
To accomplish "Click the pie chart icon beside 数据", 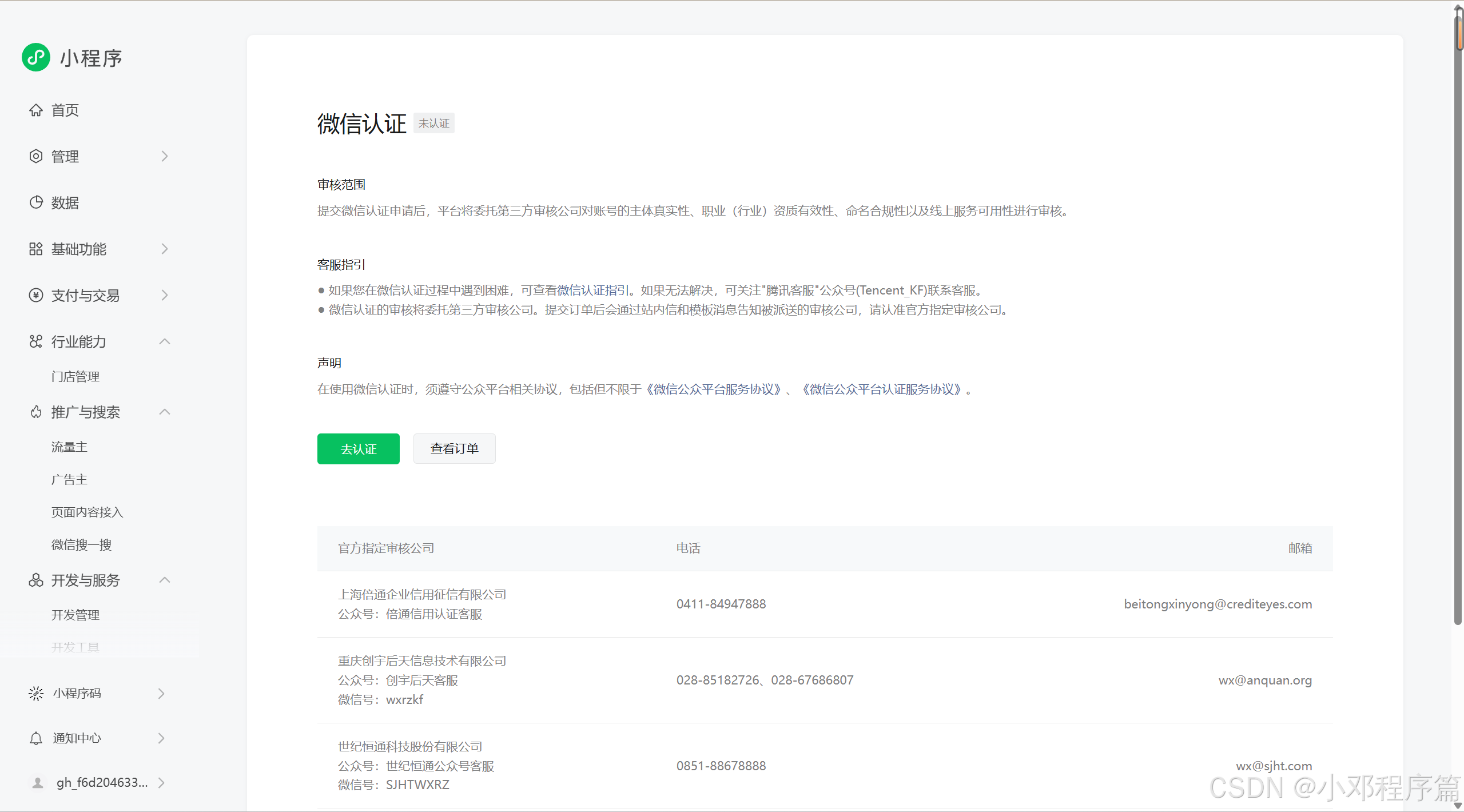I will pyautogui.click(x=36, y=202).
